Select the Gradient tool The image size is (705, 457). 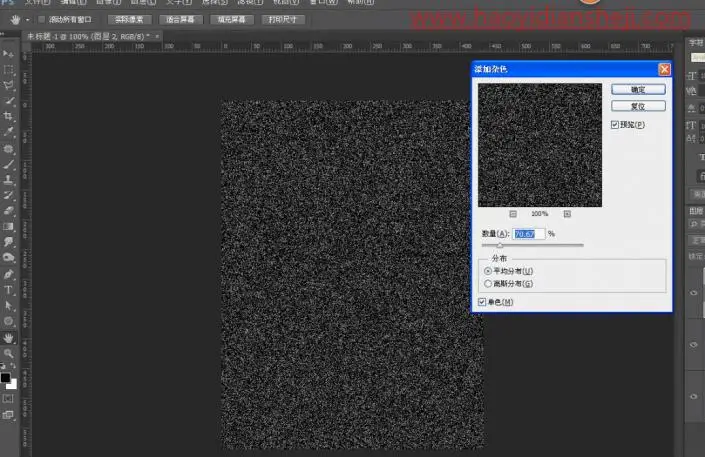(x=8, y=226)
